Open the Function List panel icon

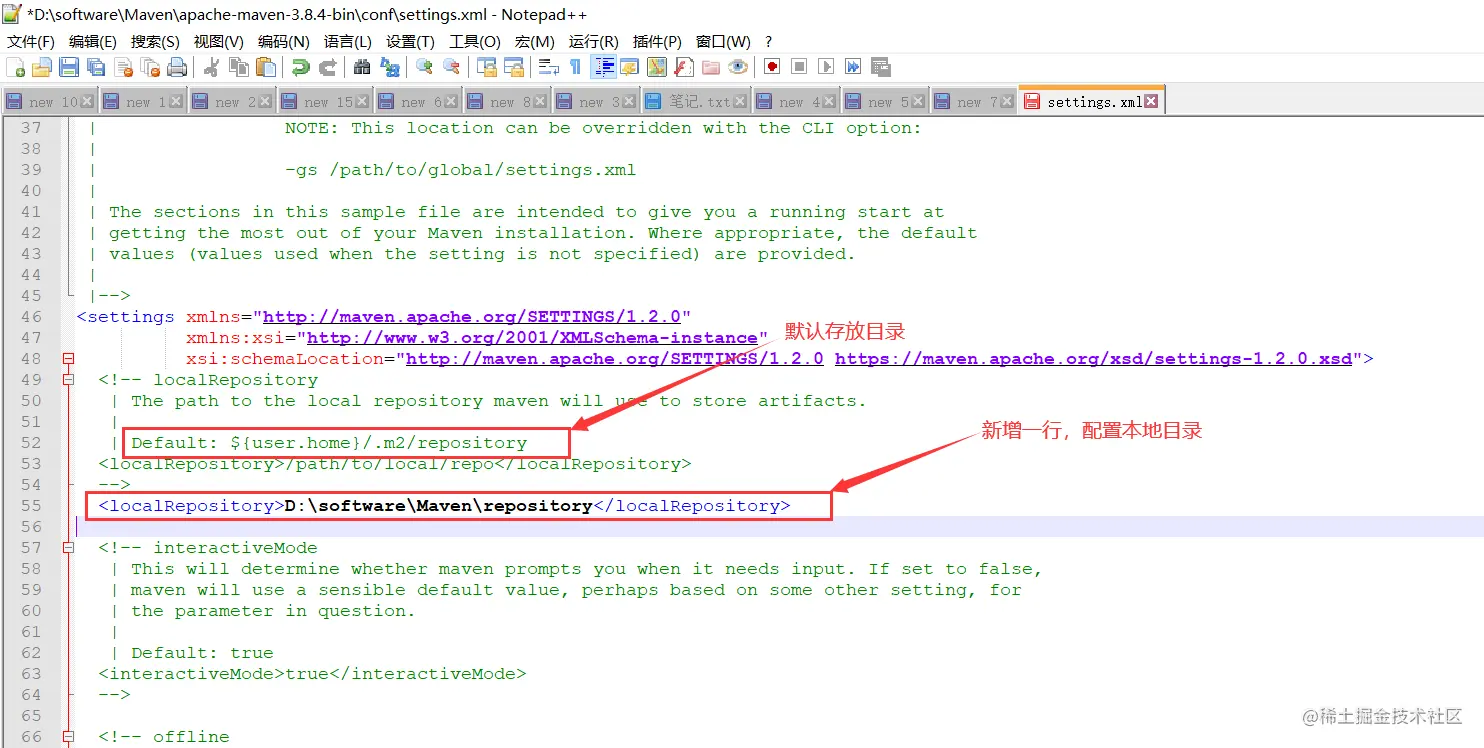[684, 67]
